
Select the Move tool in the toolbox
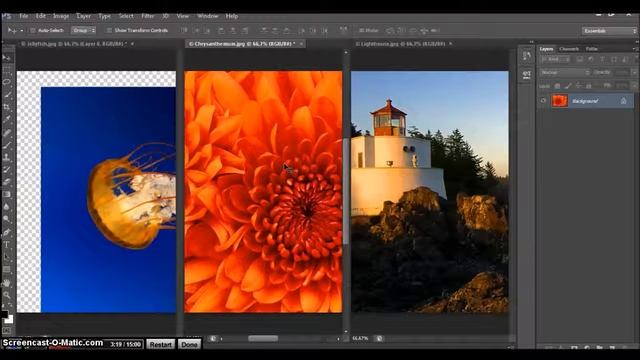pos(7,58)
